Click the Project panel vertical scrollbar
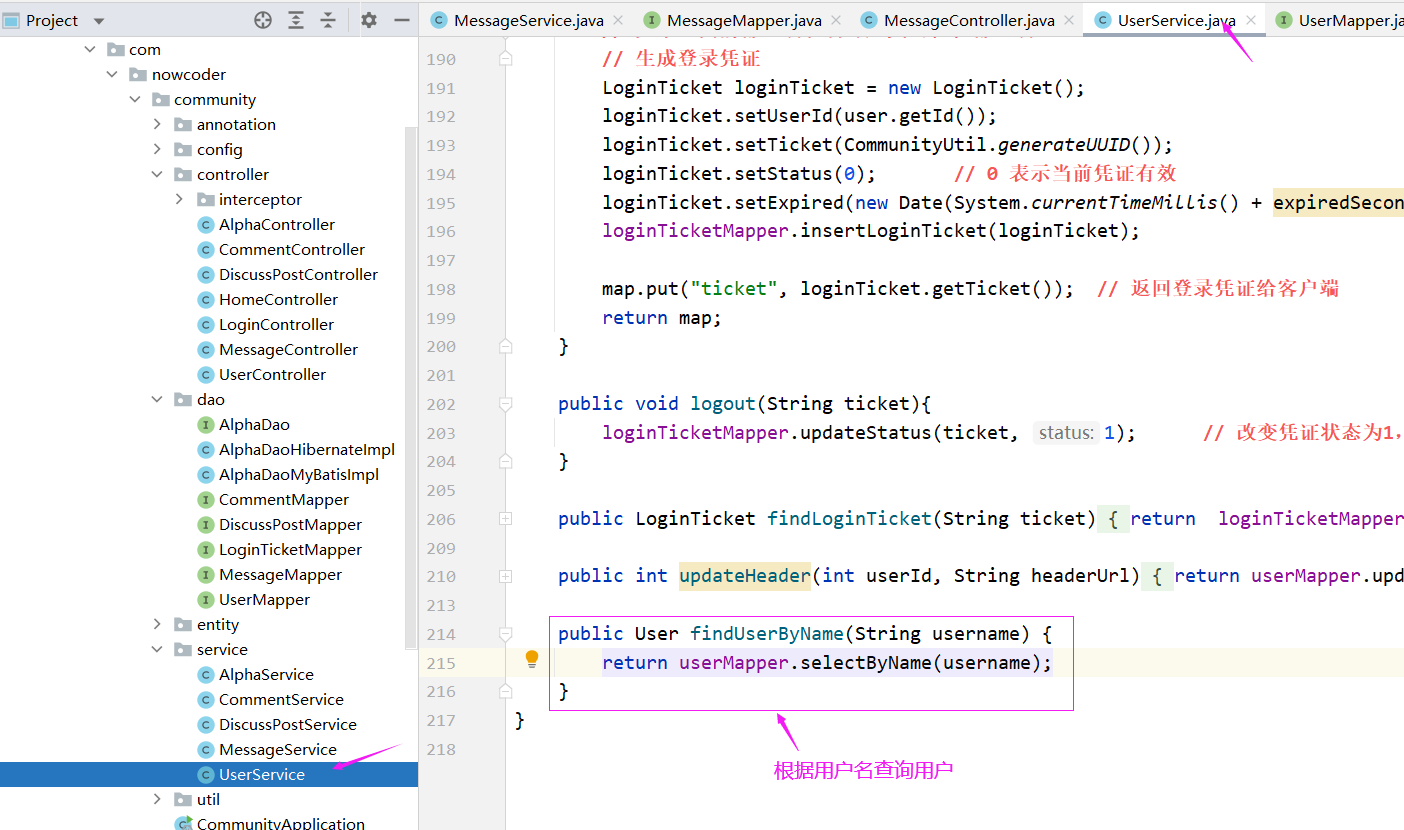The width and height of the screenshot is (1404, 830). (411, 387)
